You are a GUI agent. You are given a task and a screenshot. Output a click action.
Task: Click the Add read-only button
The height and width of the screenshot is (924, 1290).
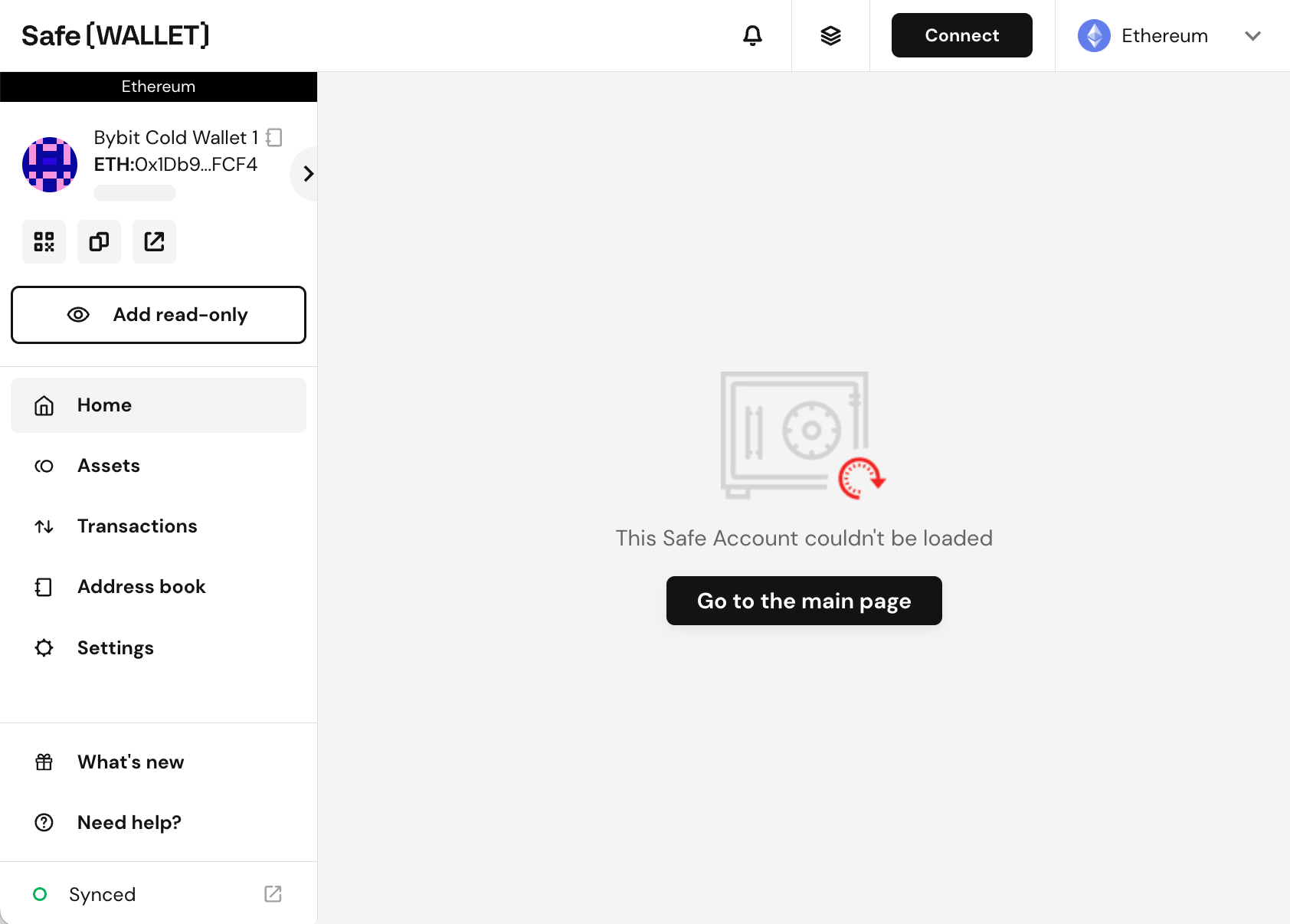tap(159, 315)
